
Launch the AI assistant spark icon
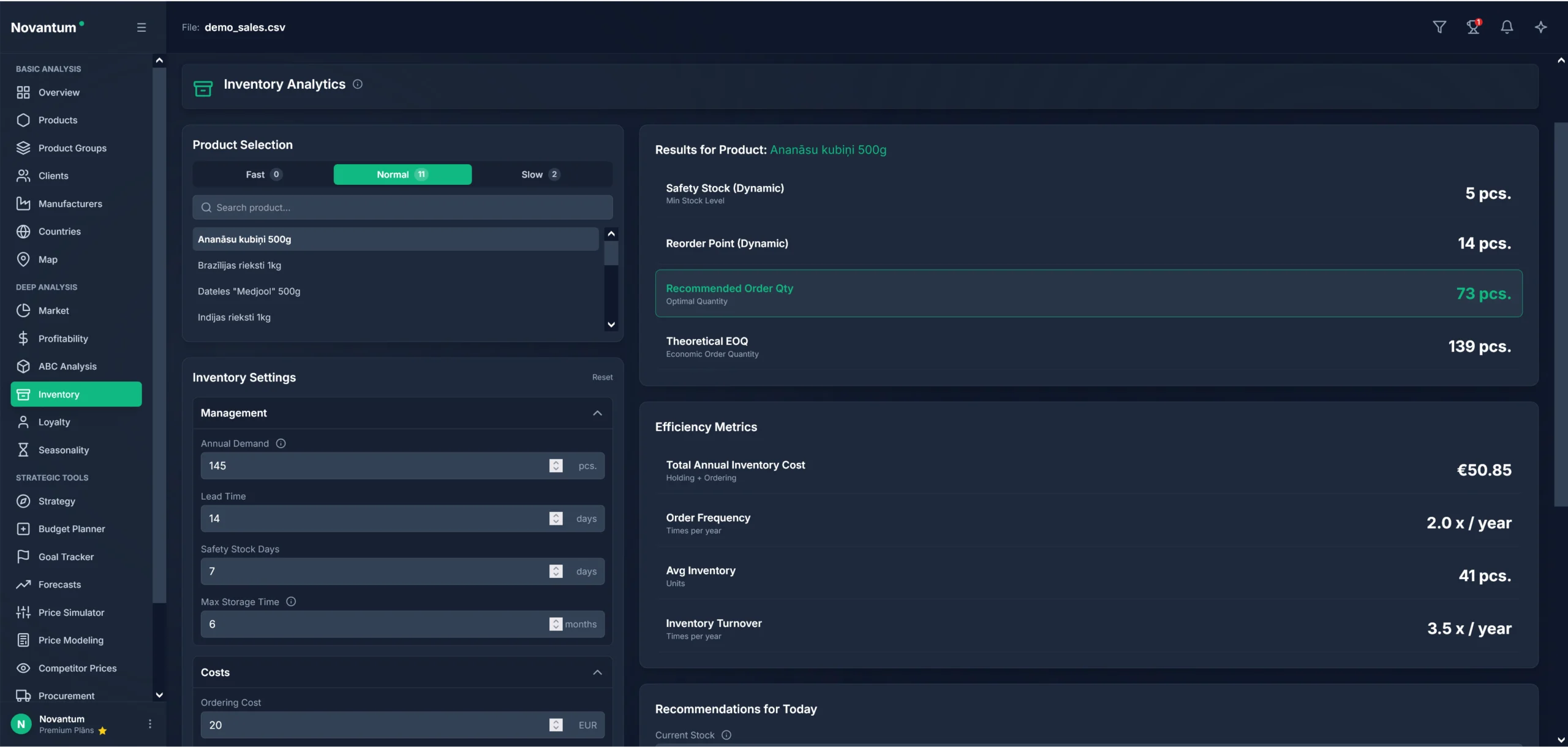point(1541,27)
